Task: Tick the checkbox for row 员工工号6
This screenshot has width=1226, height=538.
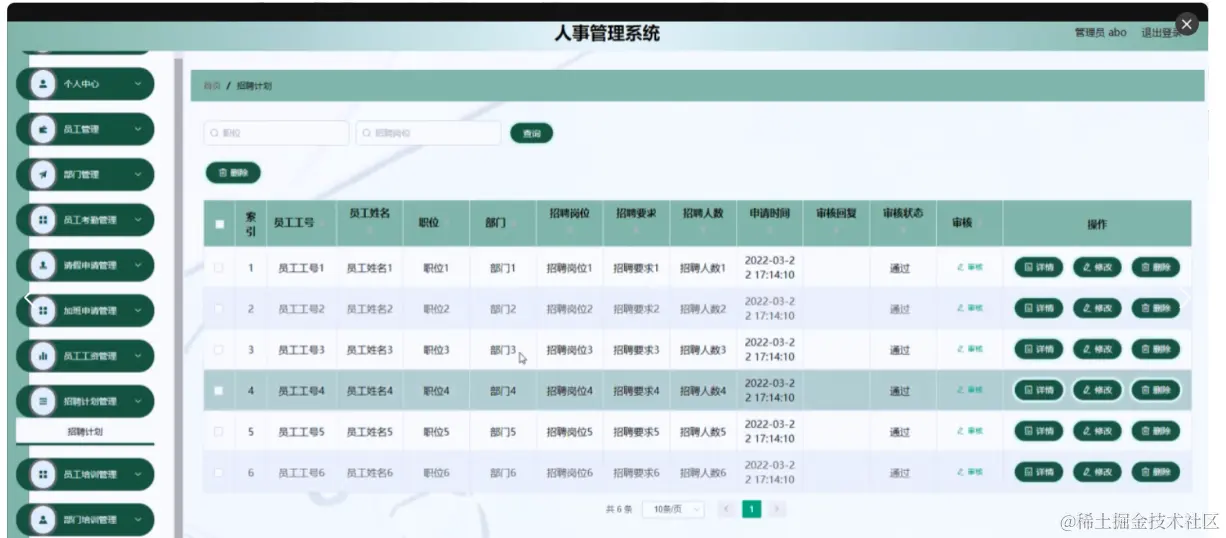Action: tap(219, 472)
